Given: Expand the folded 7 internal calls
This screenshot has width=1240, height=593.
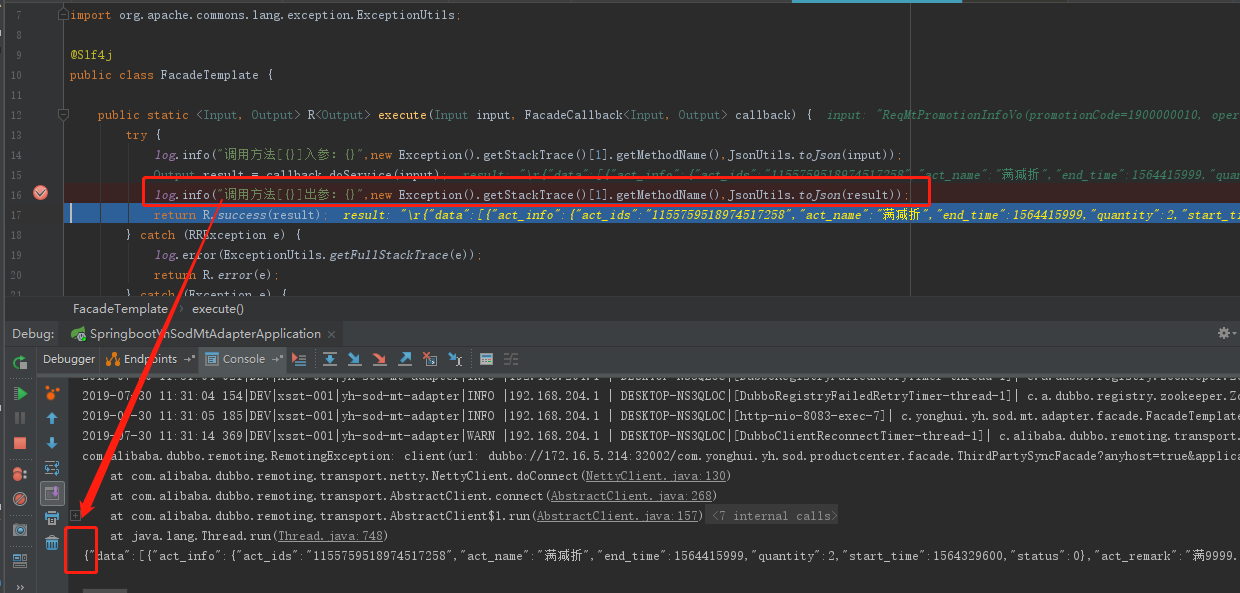Looking at the screenshot, I should tap(771, 516).
